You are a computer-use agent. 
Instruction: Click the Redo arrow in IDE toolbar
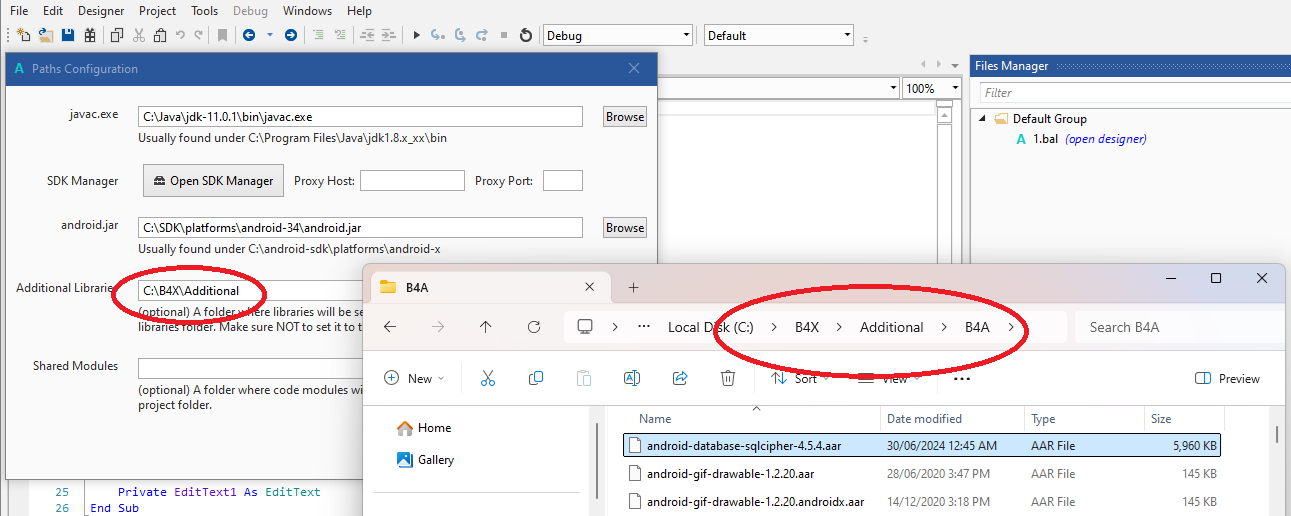click(x=198, y=35)
